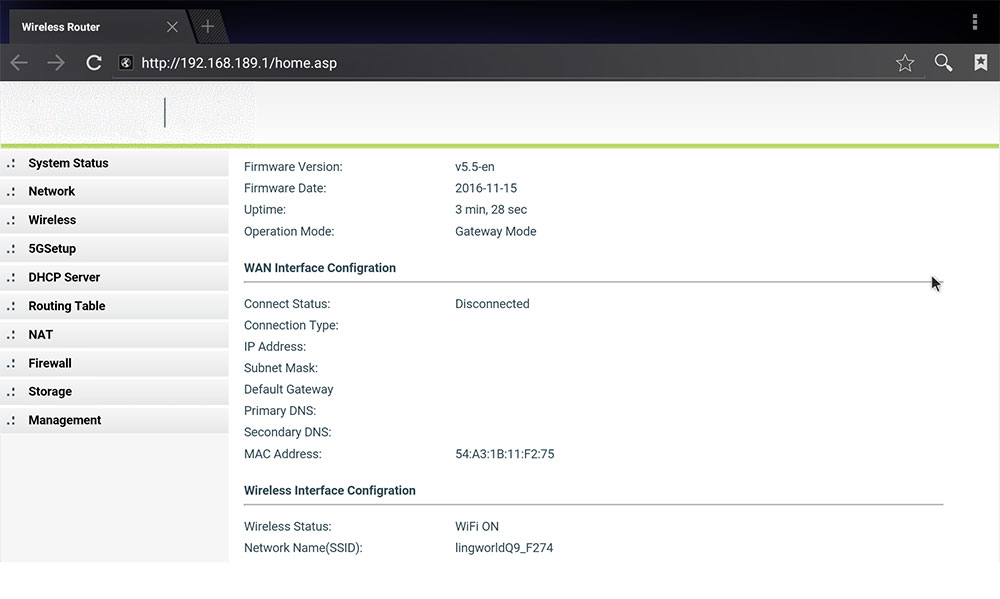Click the browser back arrow

coord(19,63)
